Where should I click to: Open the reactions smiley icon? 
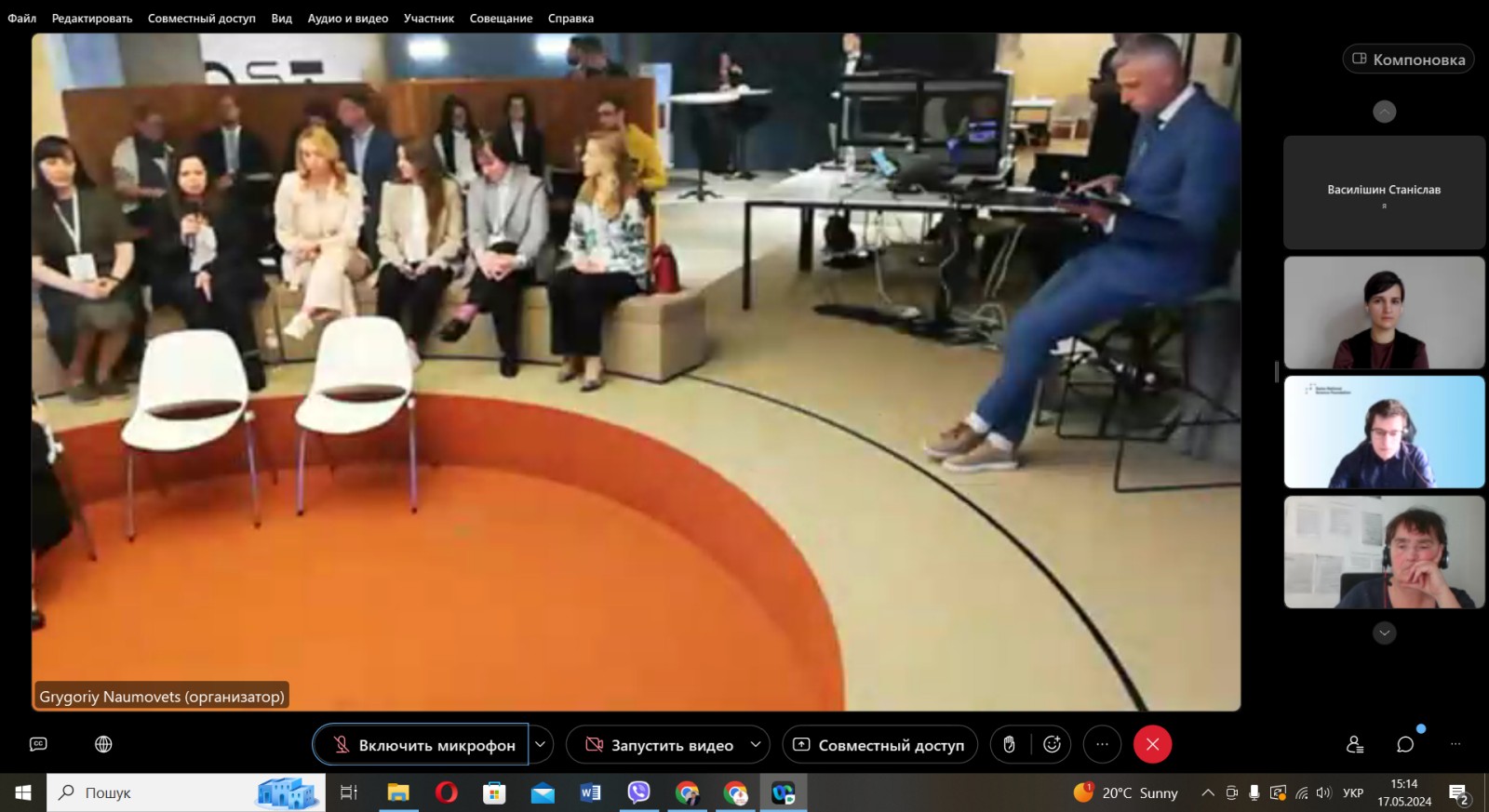tap(1052, 744)
